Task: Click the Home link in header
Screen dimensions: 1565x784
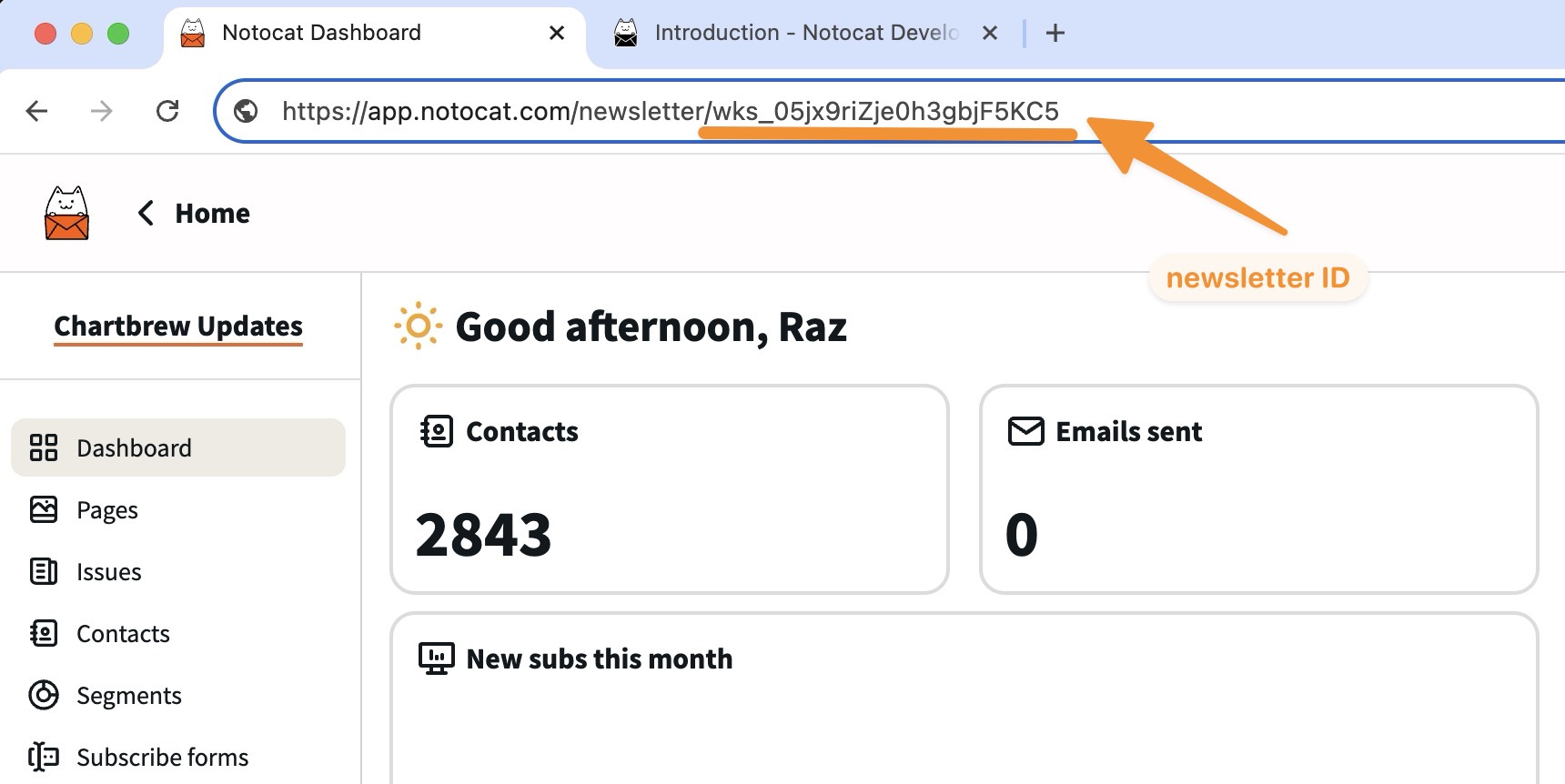Action: pos(213,213)
